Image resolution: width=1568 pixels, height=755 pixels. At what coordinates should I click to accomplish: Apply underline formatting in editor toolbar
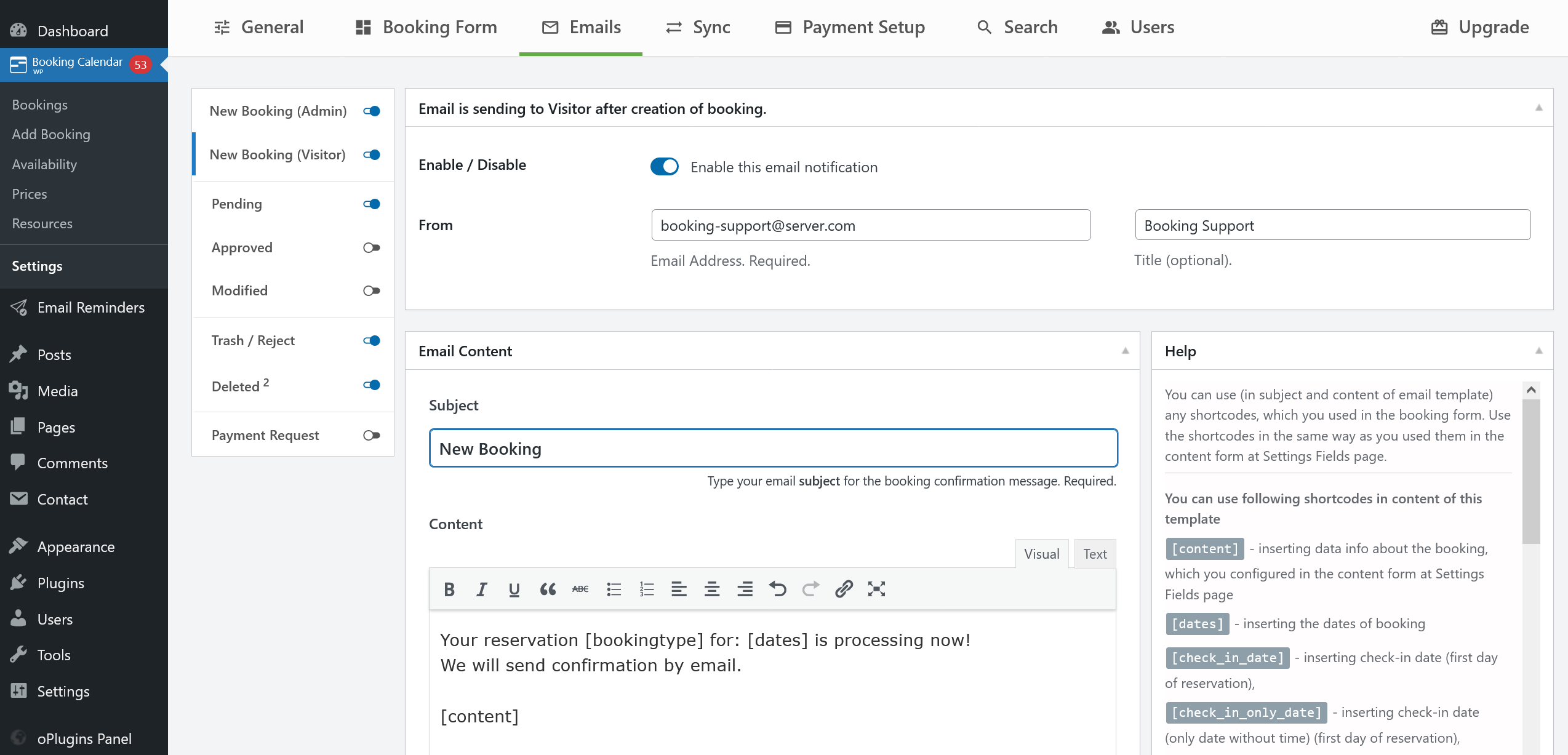point(514,589)
